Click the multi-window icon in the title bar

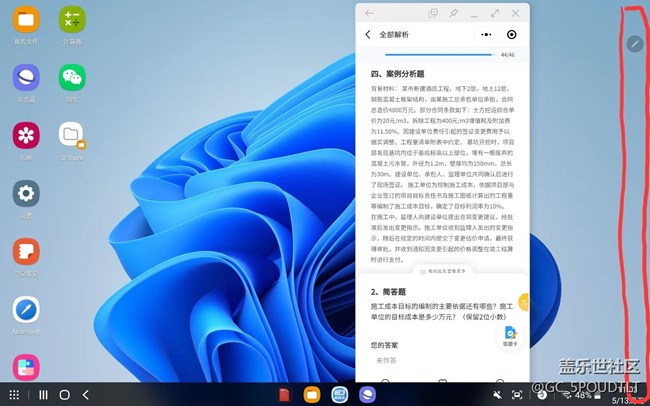[433, 13]
